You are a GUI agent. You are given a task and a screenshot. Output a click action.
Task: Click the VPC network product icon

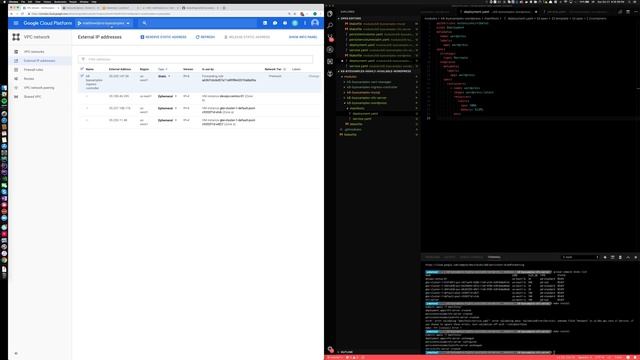coord(16,37)
